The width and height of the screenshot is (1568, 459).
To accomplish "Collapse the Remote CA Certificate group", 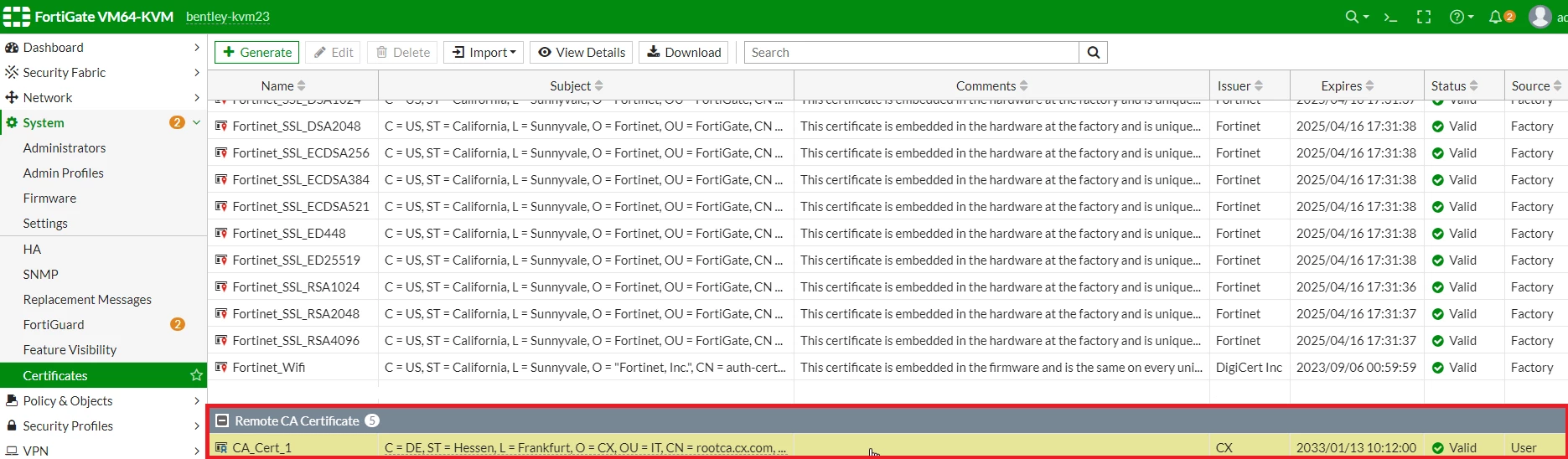I will (222, 420).
